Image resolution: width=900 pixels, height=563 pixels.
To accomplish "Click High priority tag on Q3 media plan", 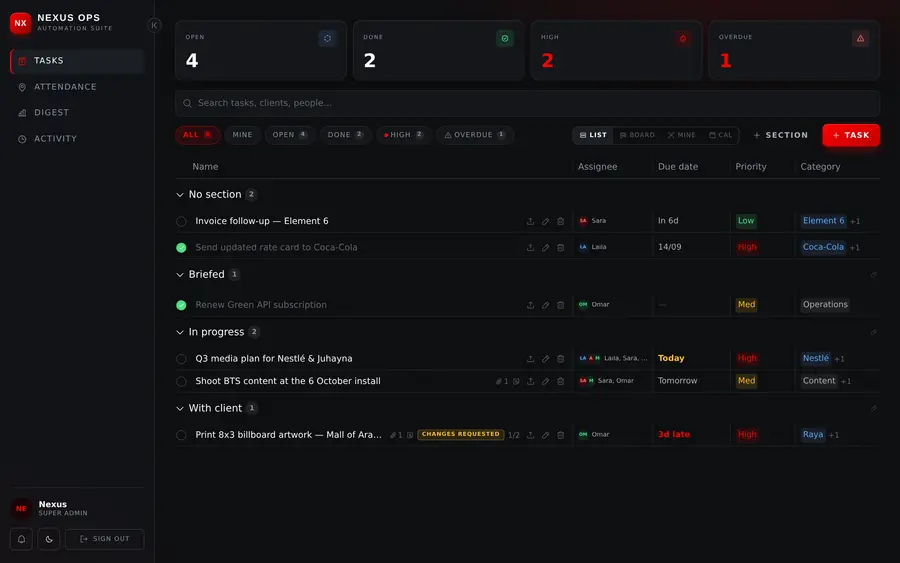I will point(747,358).
